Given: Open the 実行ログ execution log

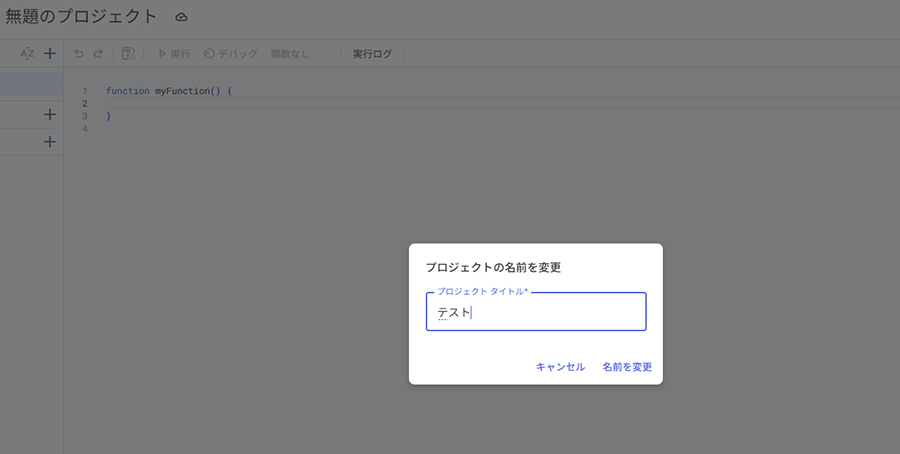Looking at the screenshot, I should coord(372,54).
